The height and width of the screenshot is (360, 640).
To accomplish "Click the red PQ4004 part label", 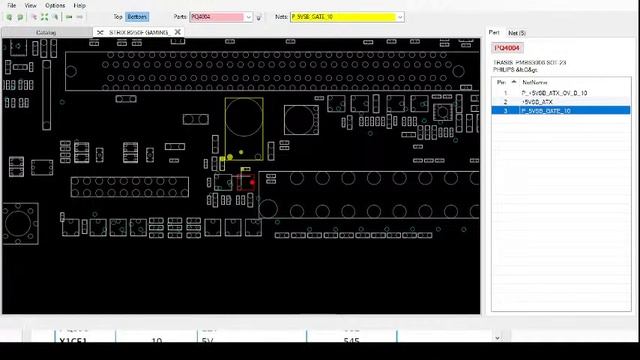I will coord(507,48).
